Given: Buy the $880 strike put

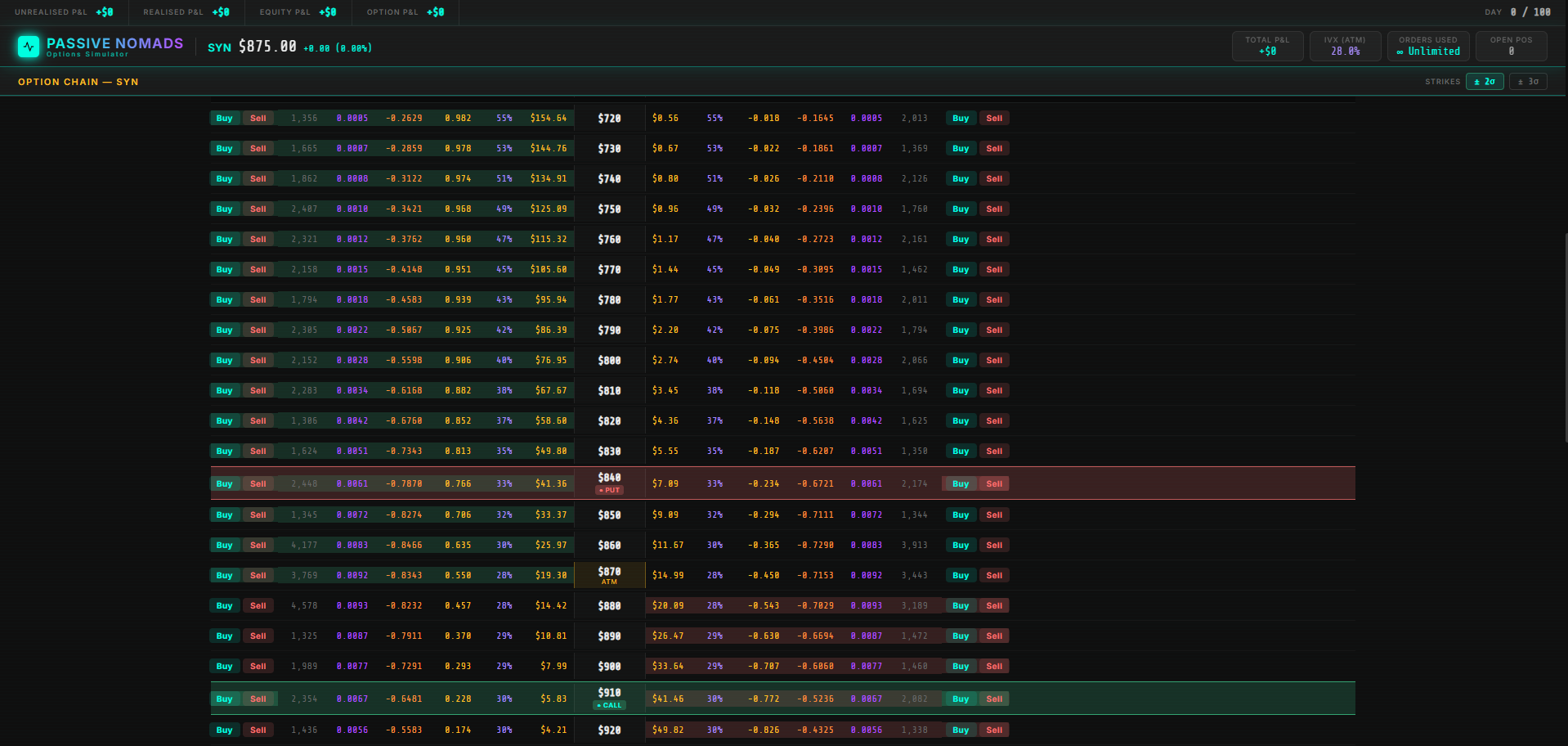Looking at the screenshot, I should 961,606.
